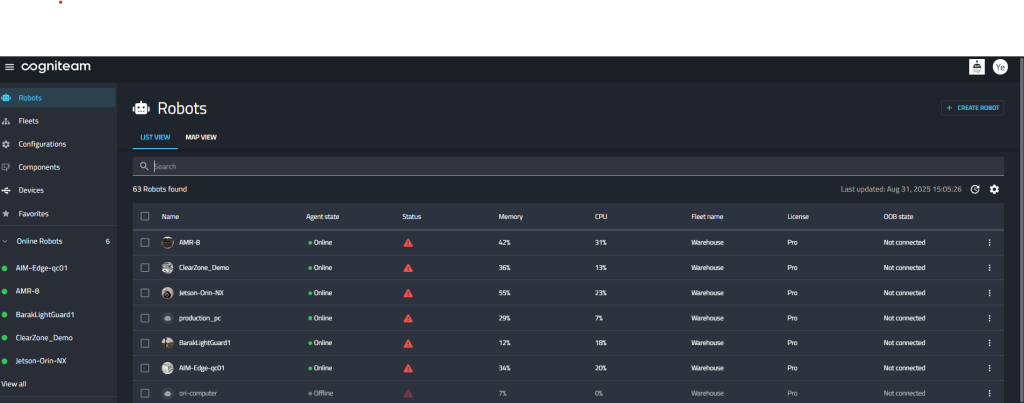
Task: Open Configurations in the sidebar
Action: click(42, 144)
